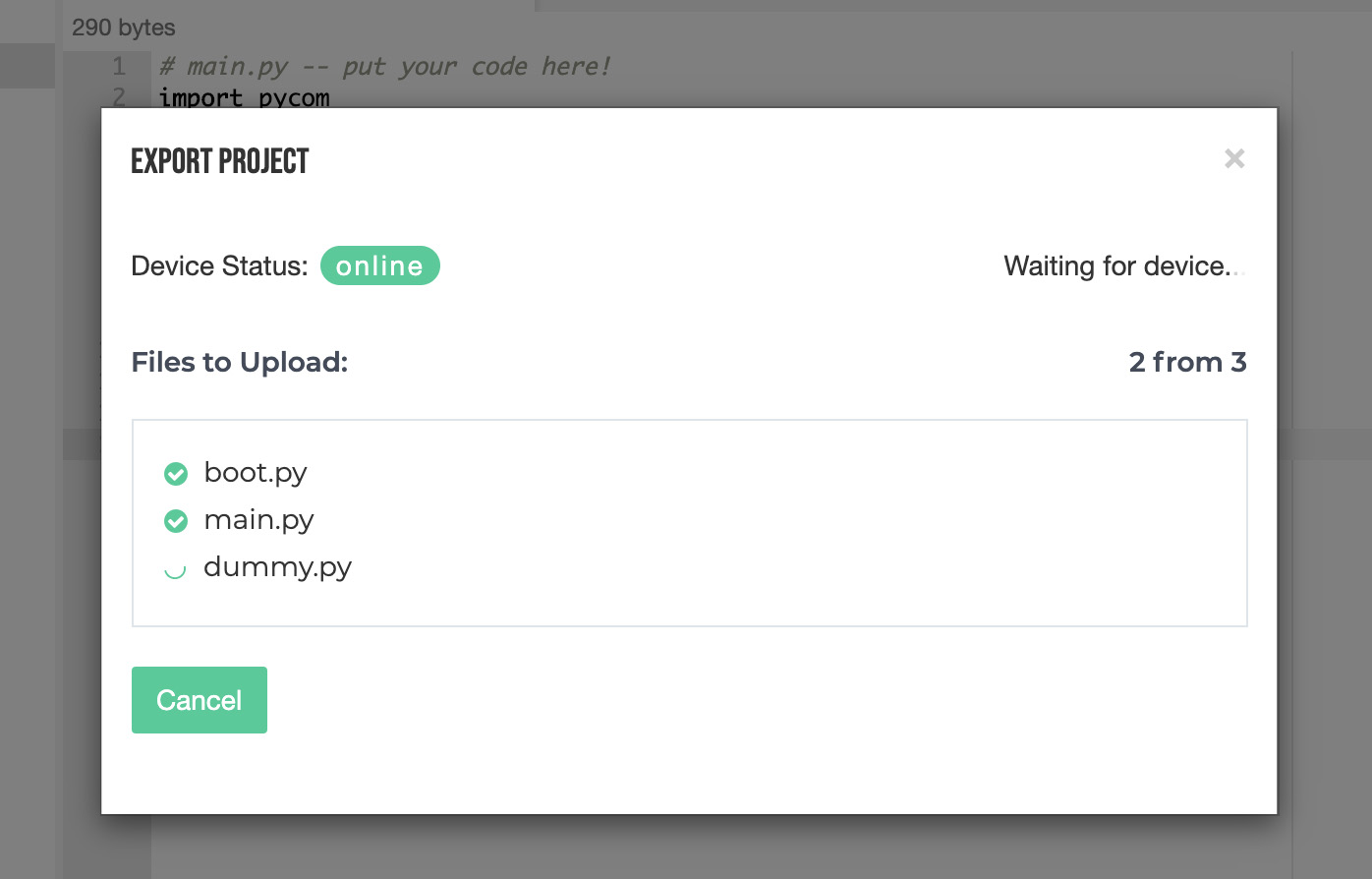Click empty area inside the file list box

[786, 521]
